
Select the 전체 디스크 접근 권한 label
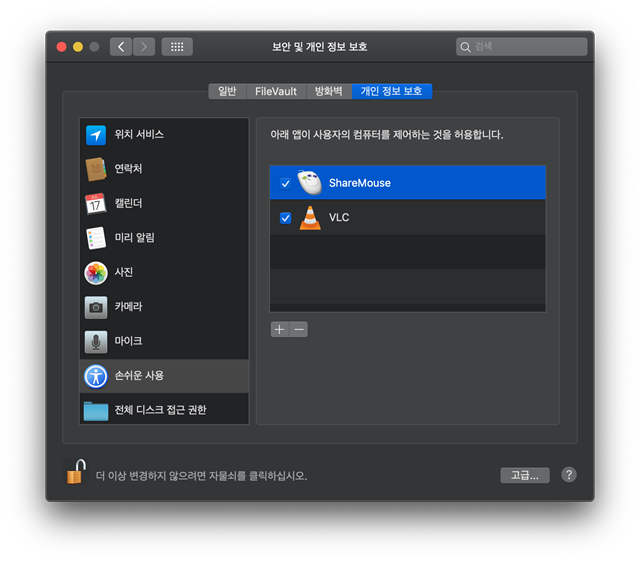(x=160, y=410)
